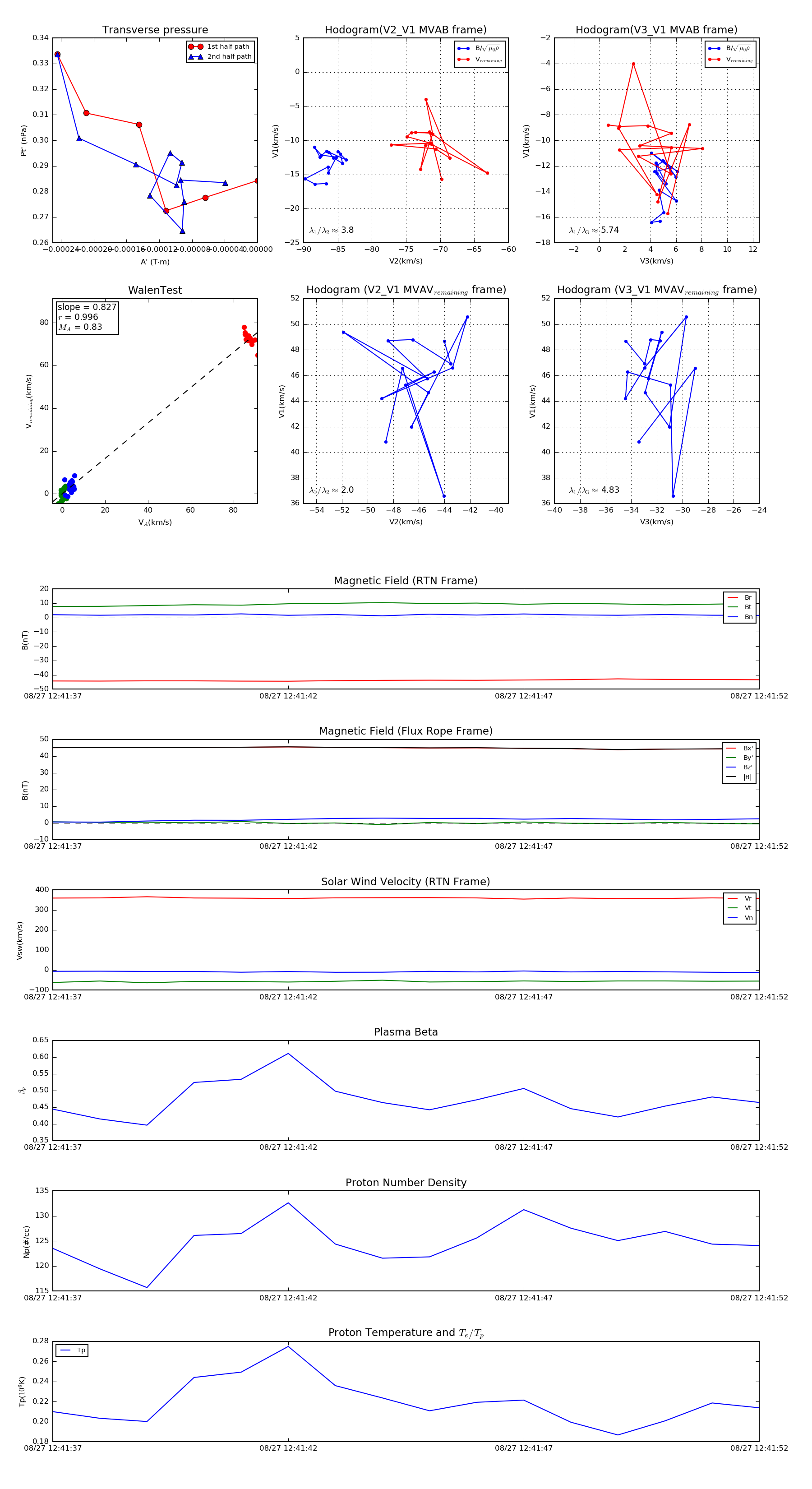This screenshot has height=1489, width=812.
Task: Click the 'Hodogram (V2_V1 MVAV remaining frame)' title
Action: (406, 290)
